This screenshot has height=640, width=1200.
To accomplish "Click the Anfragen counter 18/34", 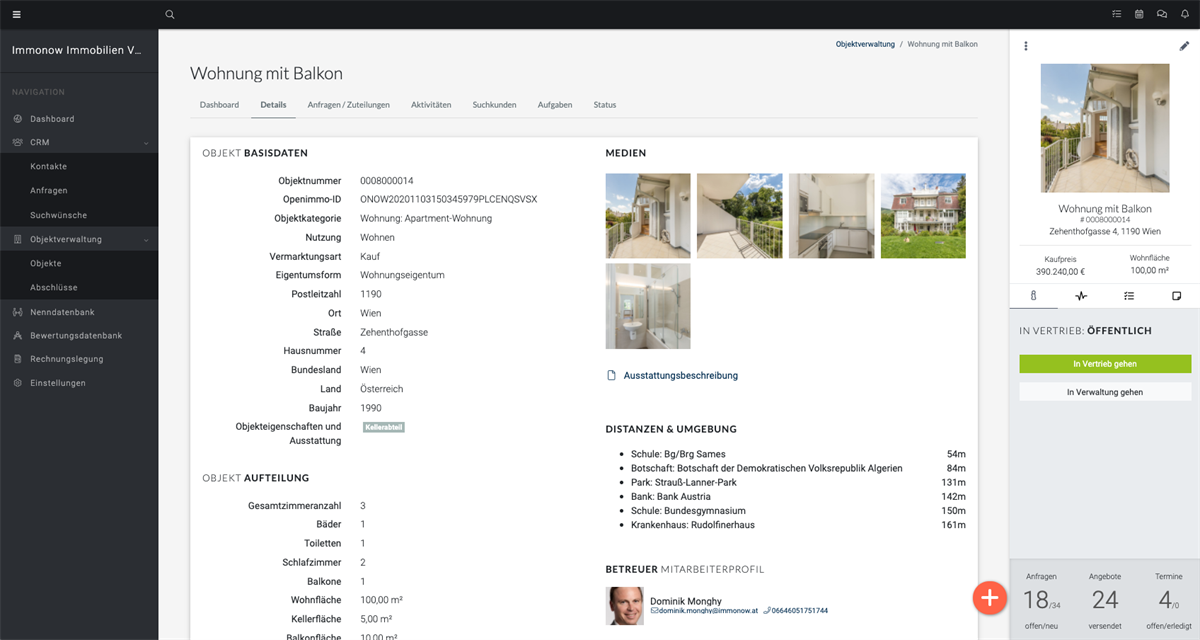I will [x=1041, y=600].
